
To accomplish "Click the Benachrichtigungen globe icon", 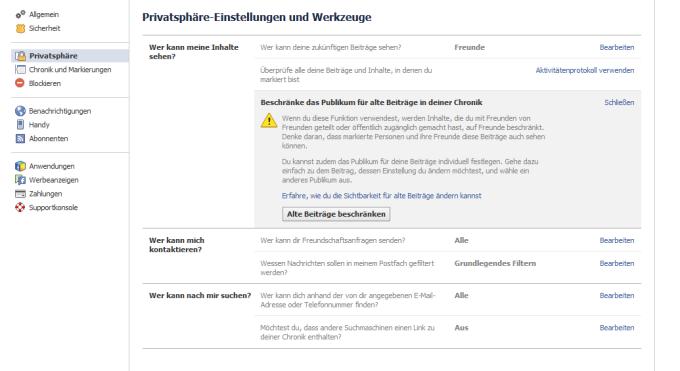I will tap(20, 111).
